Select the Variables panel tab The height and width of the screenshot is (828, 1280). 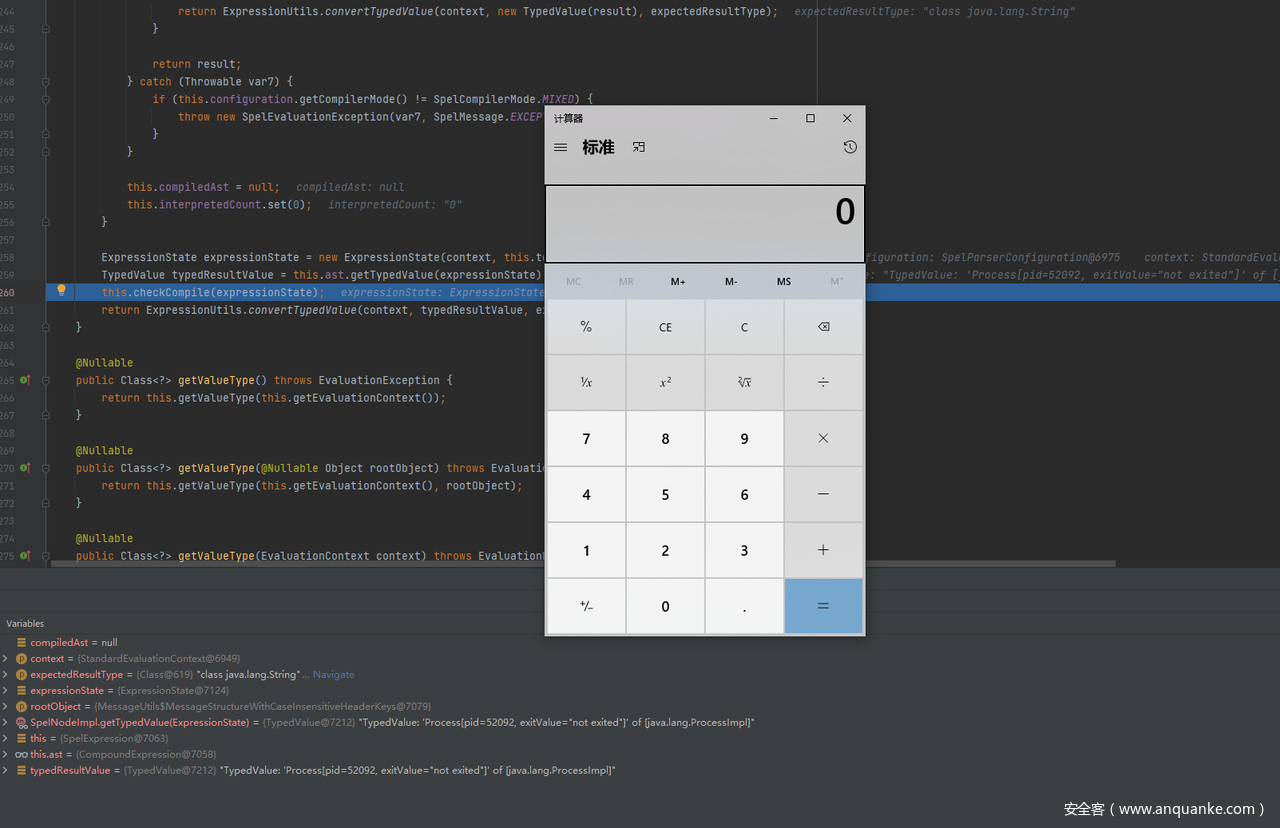tap(25, 623)
